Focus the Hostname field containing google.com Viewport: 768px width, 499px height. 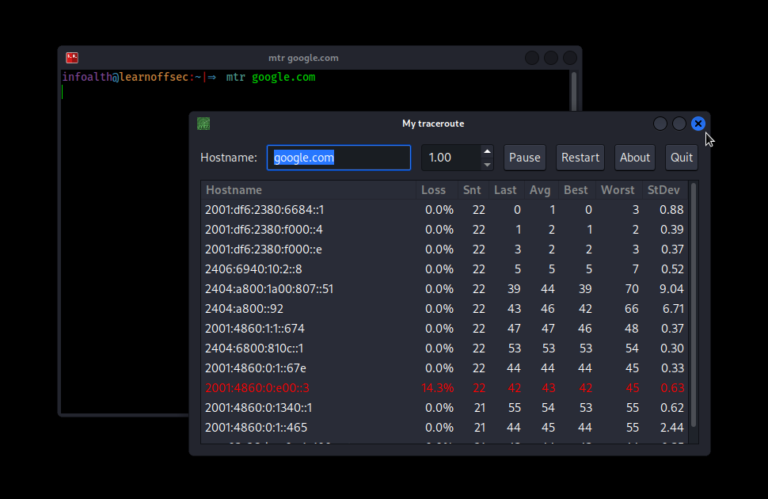click(x=338, y=158)
